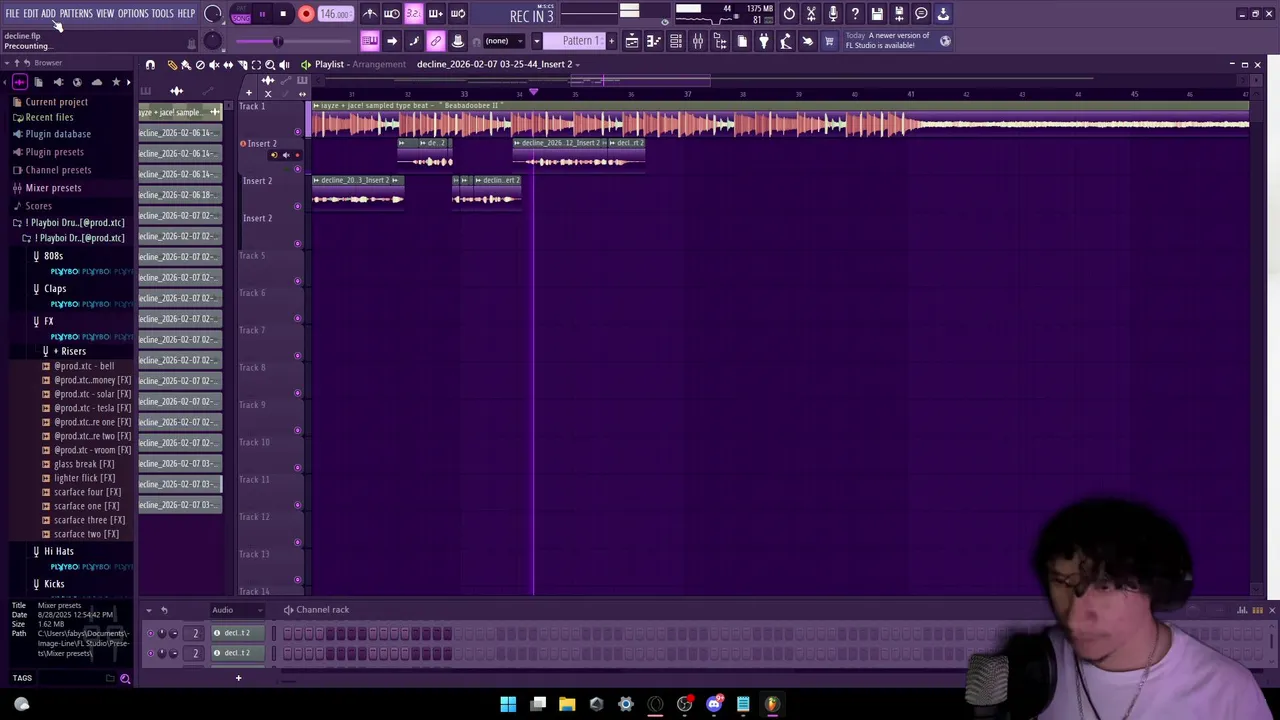Adjust the master volume knob
Screen dimensions: 1280x720
(212, 14)
